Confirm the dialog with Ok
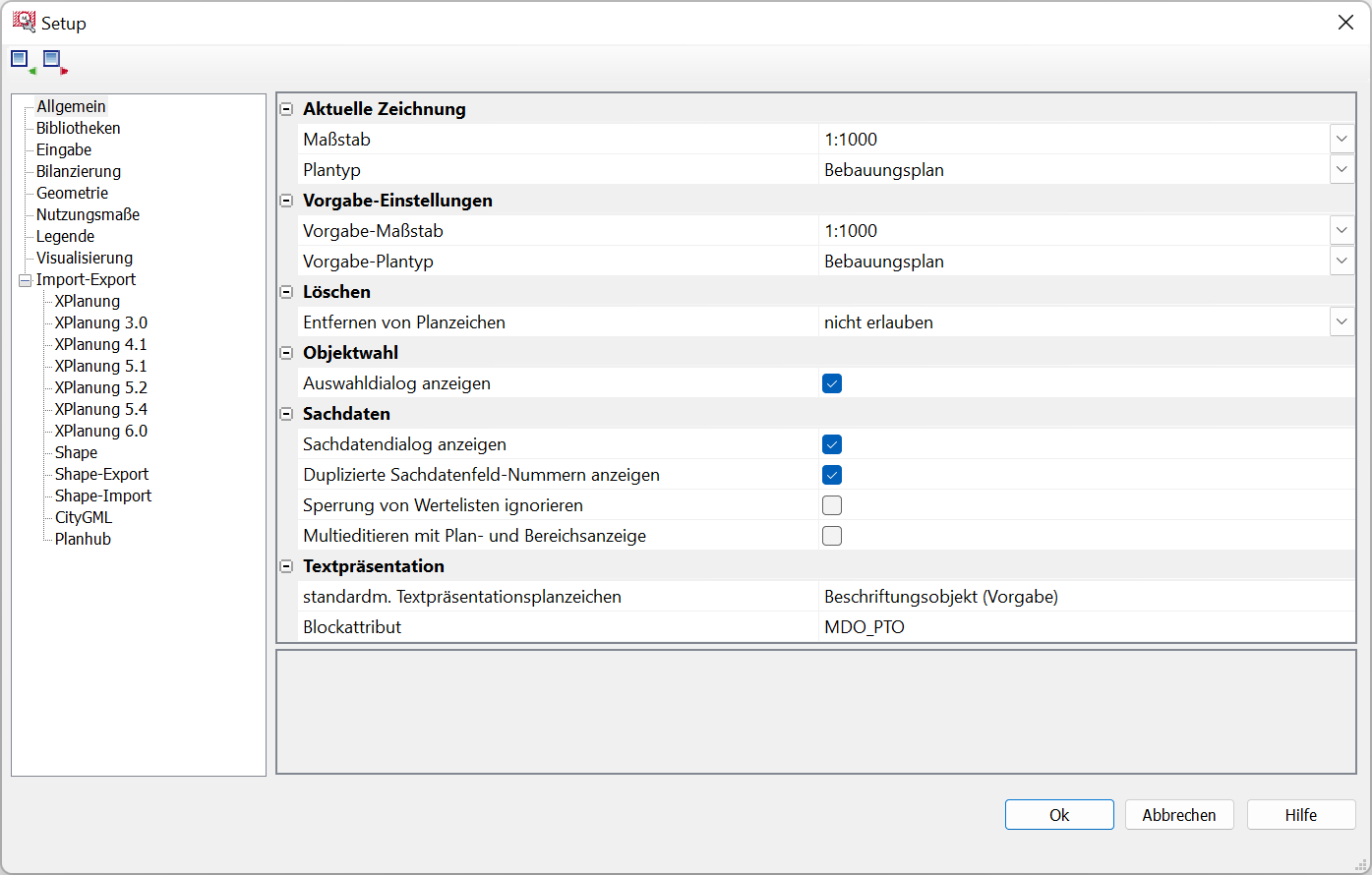This screenshot has height=875, width=1372. [1059, 815]
